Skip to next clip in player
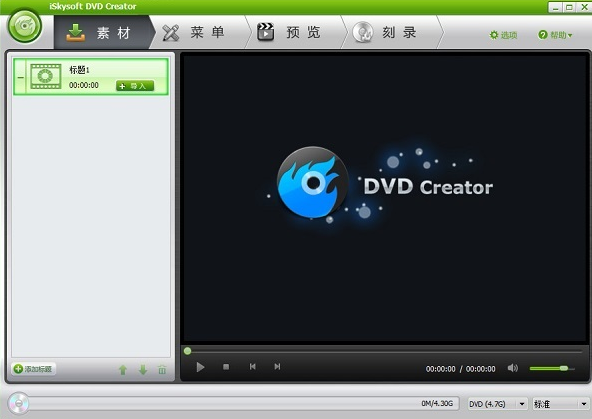592x419 pixels. [277, 367]
